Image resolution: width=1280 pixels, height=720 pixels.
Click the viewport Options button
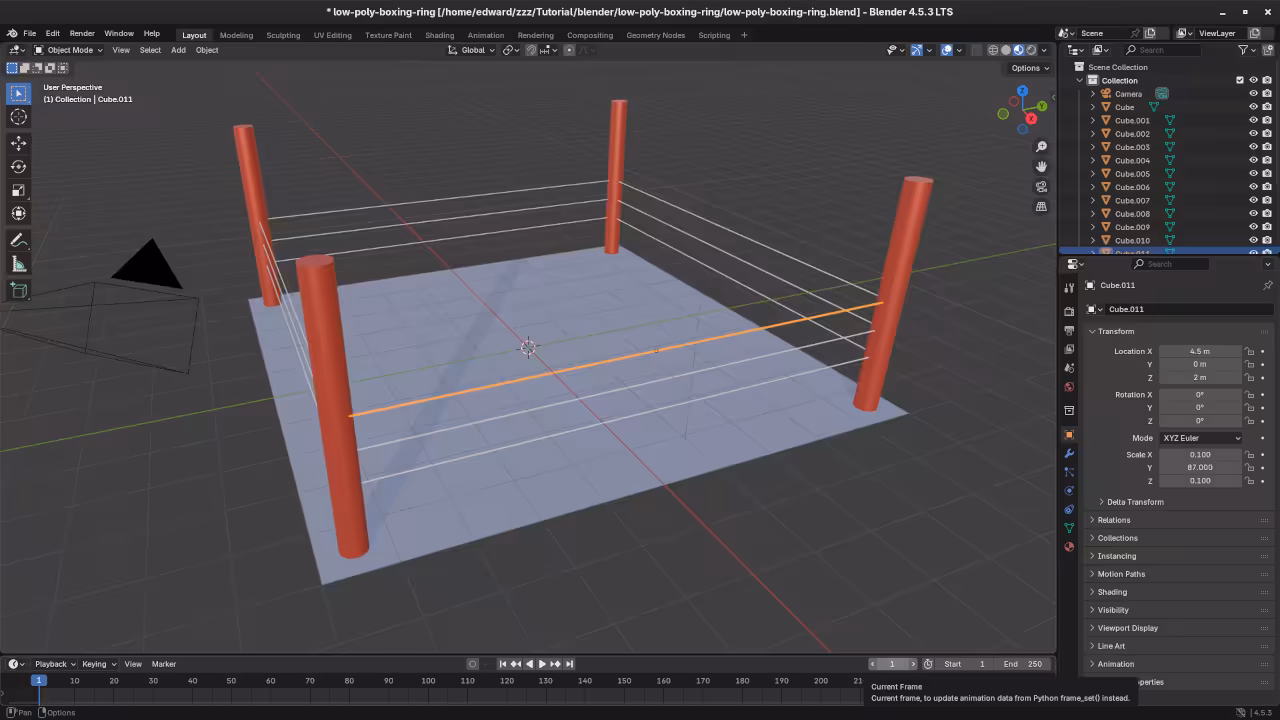tap(1029, 68)
